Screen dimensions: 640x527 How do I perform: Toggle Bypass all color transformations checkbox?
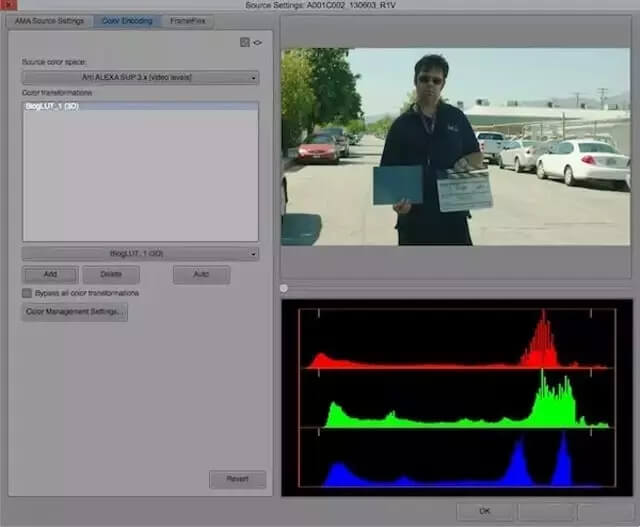27,293
